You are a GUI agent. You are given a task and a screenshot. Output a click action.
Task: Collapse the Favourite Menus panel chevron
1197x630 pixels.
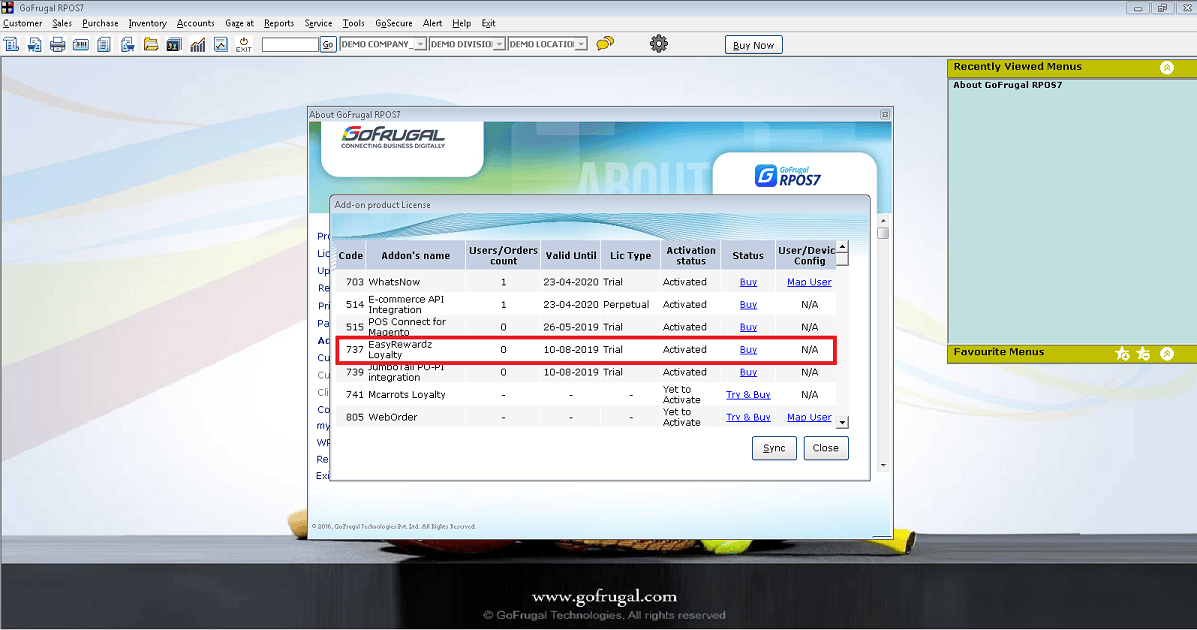coord(1166,354)
